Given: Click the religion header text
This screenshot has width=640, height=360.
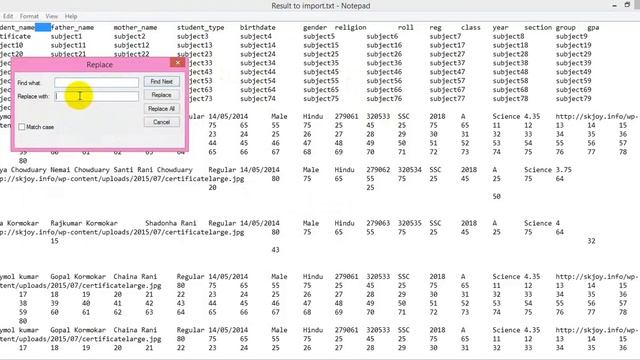Looking at the screenshot, I should (350, 27).
